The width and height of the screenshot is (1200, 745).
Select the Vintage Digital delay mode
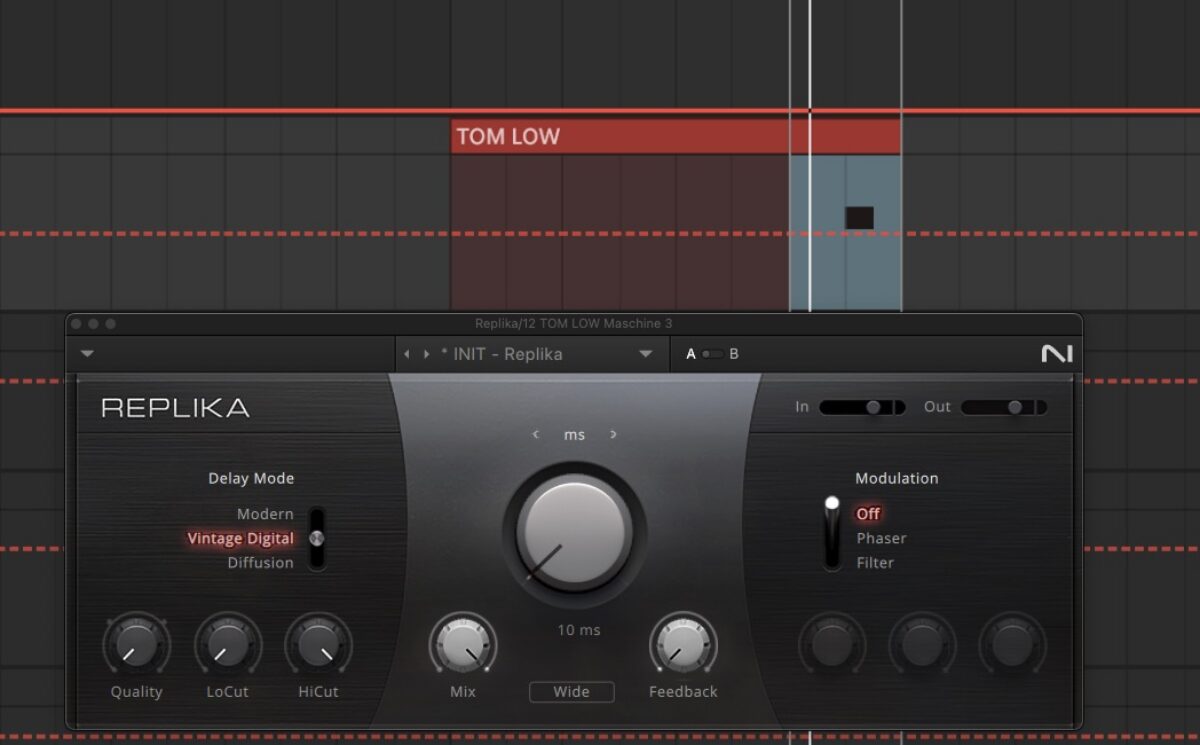pos(241,538)
